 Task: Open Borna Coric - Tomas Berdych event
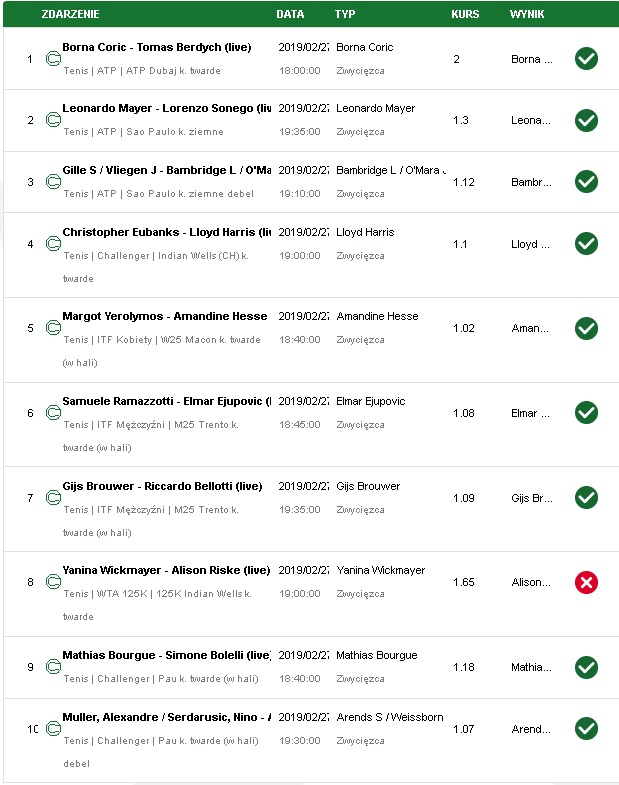pos(157,47)
